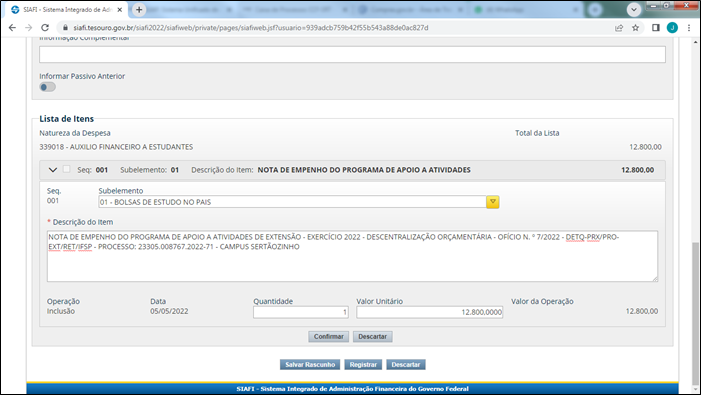Collapse the Seq 001 item row
The width and height of the screenshot is (701, 395).
point(53,170)
